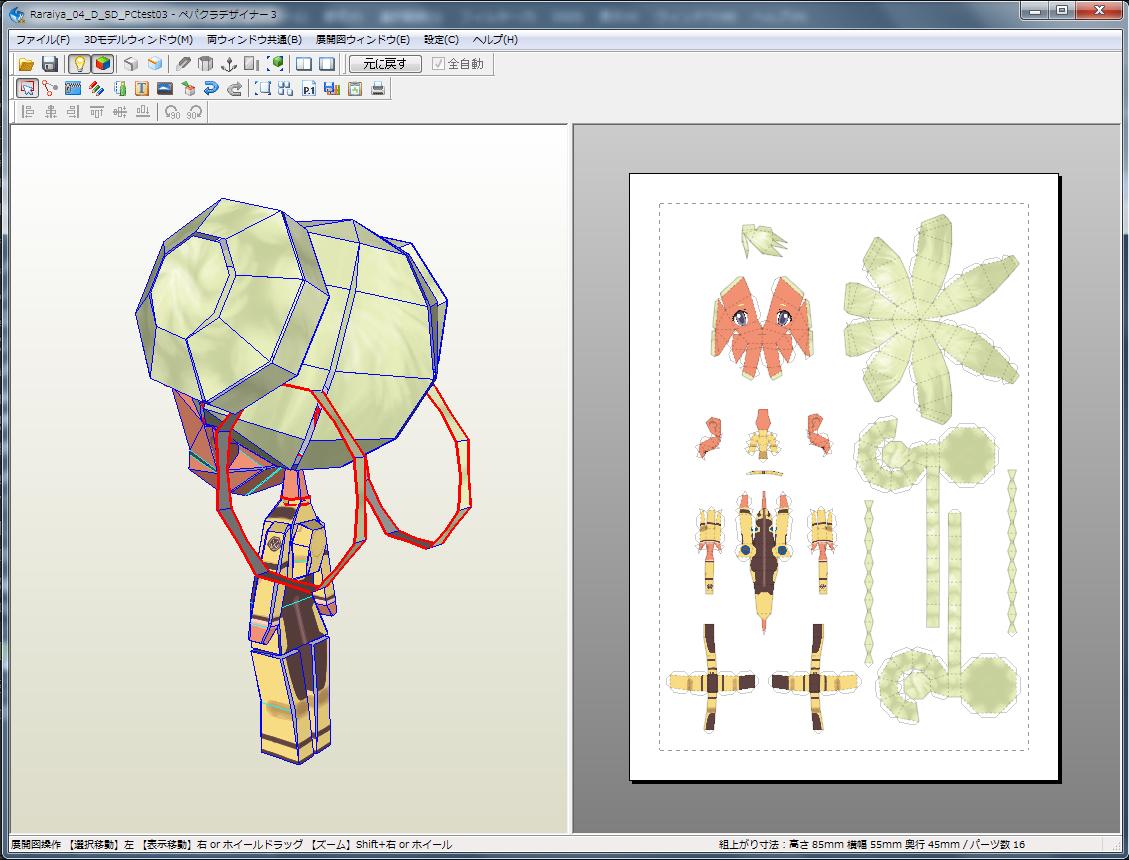Align parts to bottom edge icon
Image resolution: width=1129 pixels, height=860 pixels.
pos(143,112)
